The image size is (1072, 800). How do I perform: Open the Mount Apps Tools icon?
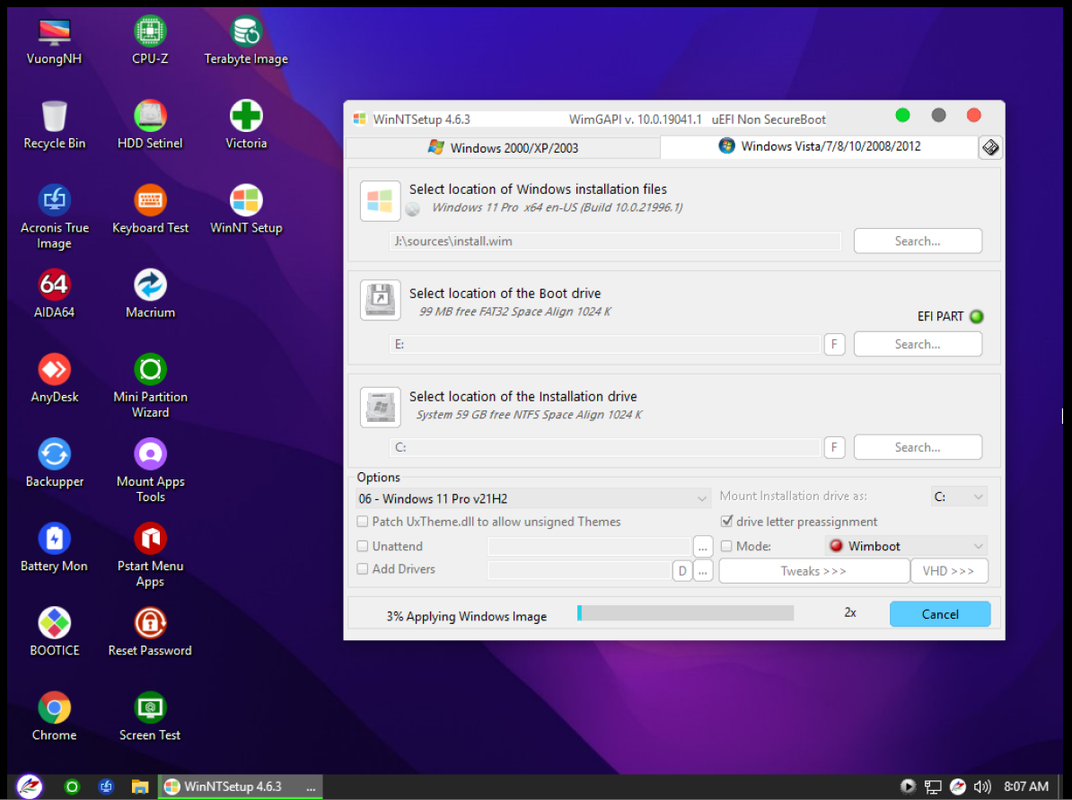point(150,471)
